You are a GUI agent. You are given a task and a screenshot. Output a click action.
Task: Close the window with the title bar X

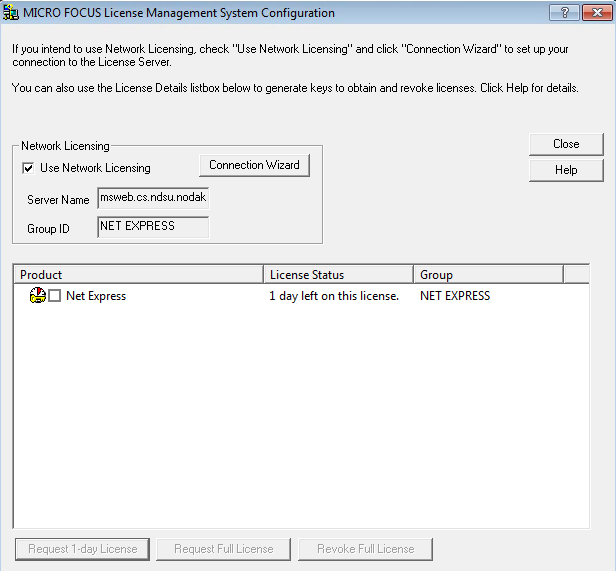(x=595, y=13)
